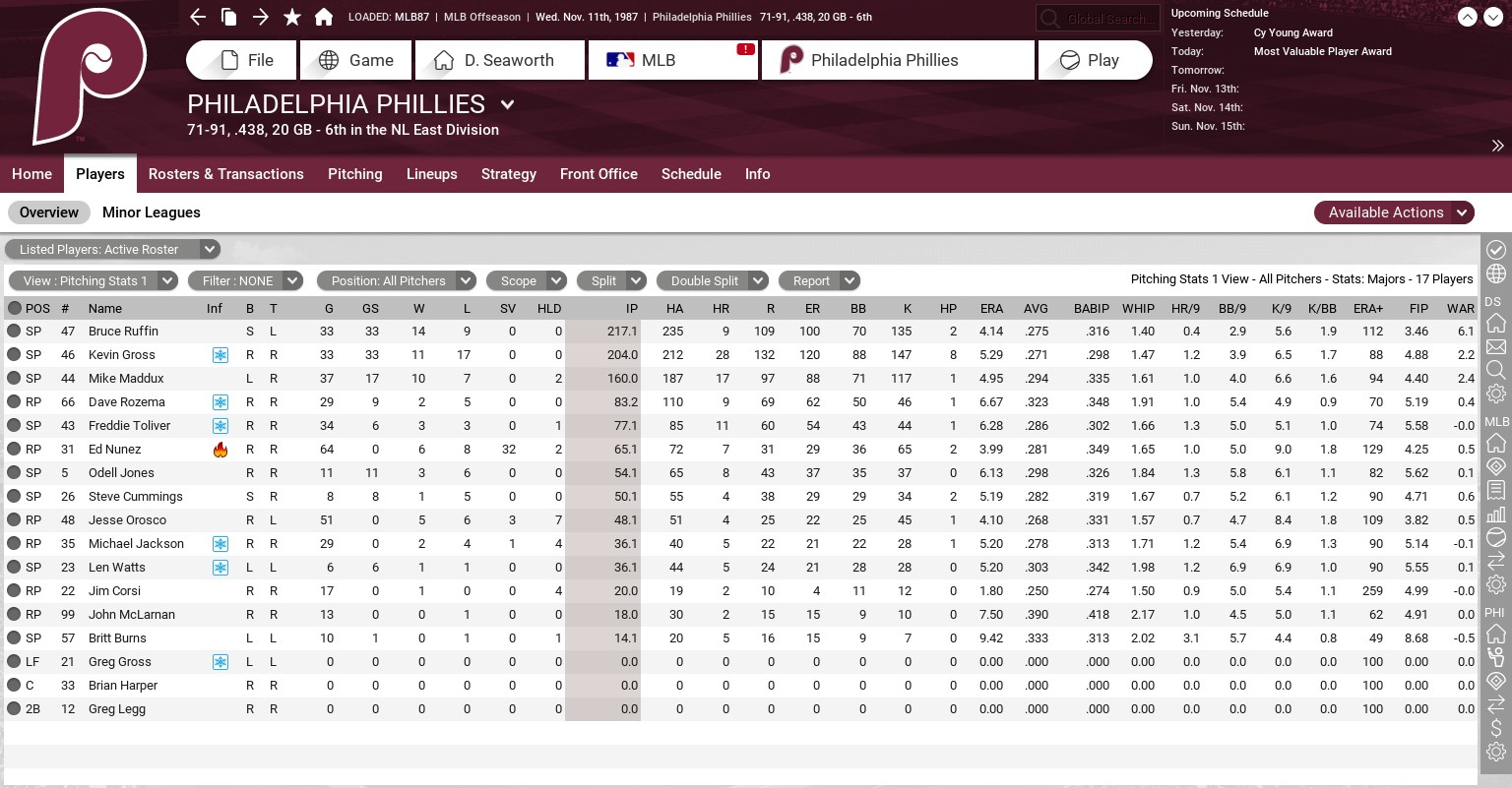The height and width of the screenshot is (788, 1512).
Task: Click the red MLB notification alert badge
Action: tap(745, 49)
